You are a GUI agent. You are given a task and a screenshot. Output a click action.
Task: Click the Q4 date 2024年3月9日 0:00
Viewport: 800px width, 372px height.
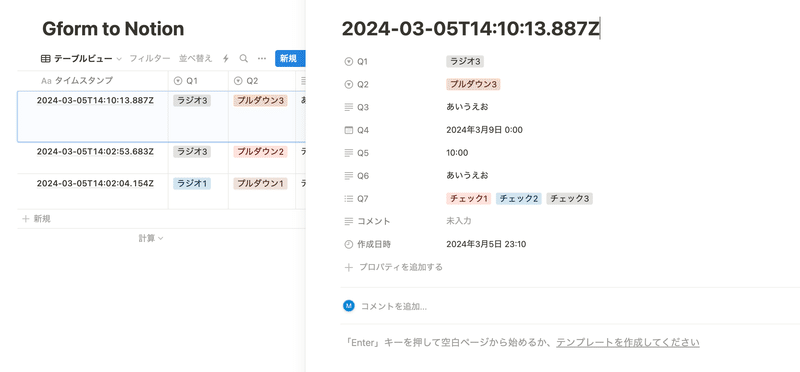[484, 130]
